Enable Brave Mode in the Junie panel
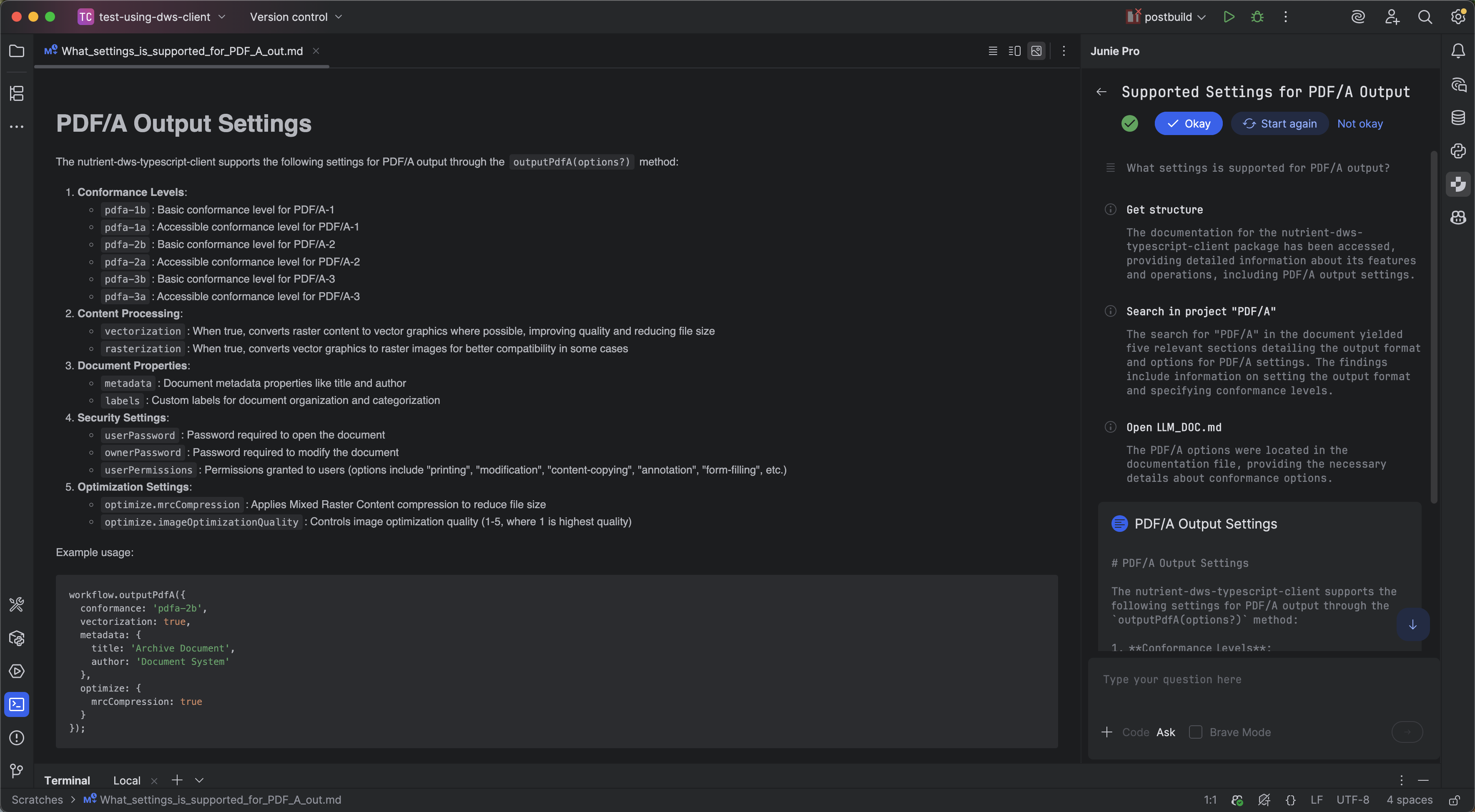The width and height of the screenshot is (1475, 812). pyautogui.click(x=1196, y=732)
